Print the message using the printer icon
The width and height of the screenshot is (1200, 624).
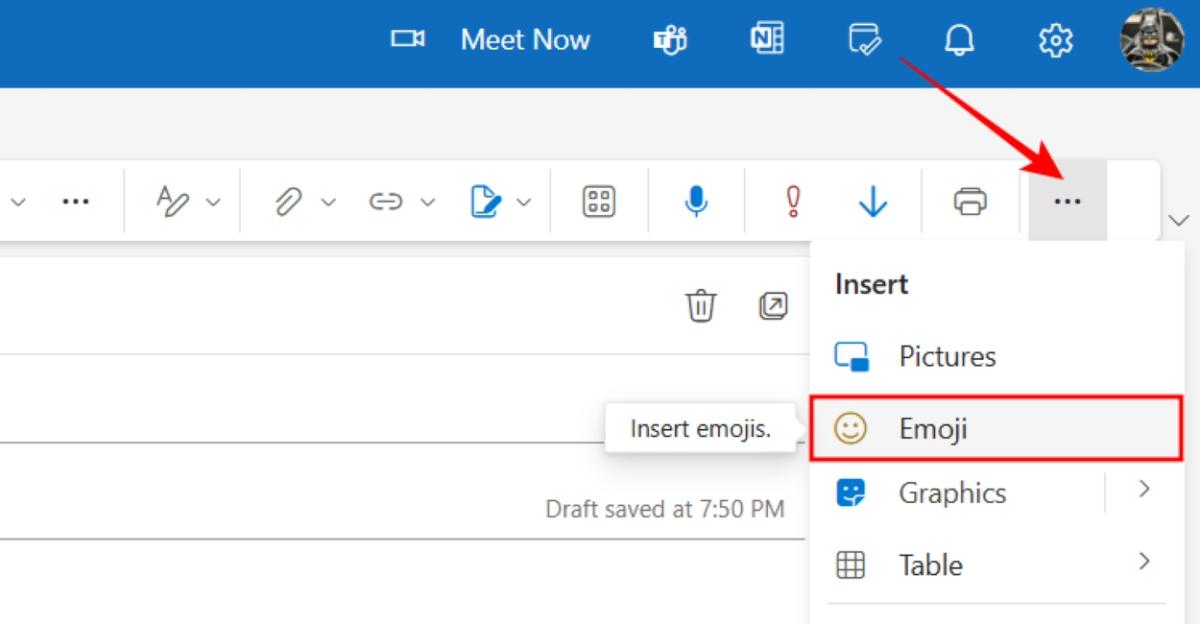[968, 200]
